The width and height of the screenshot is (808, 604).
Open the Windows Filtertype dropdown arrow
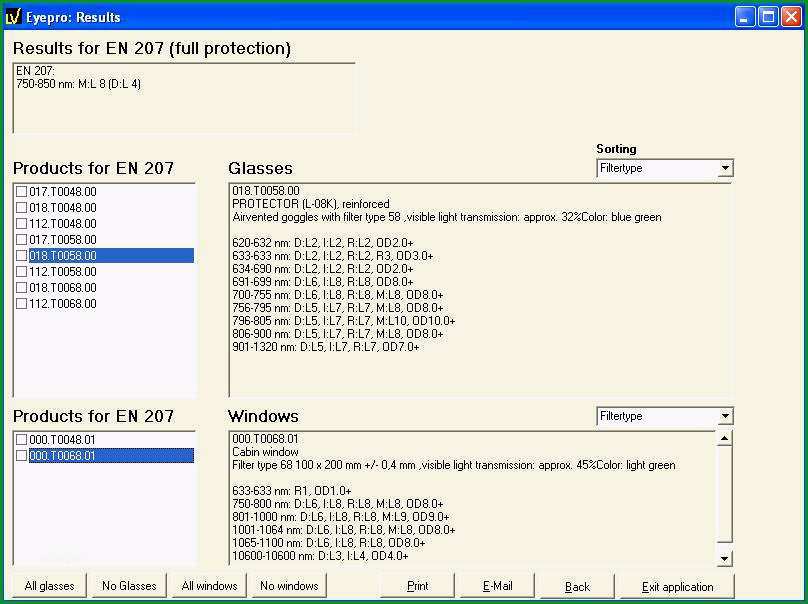point(725,416)
